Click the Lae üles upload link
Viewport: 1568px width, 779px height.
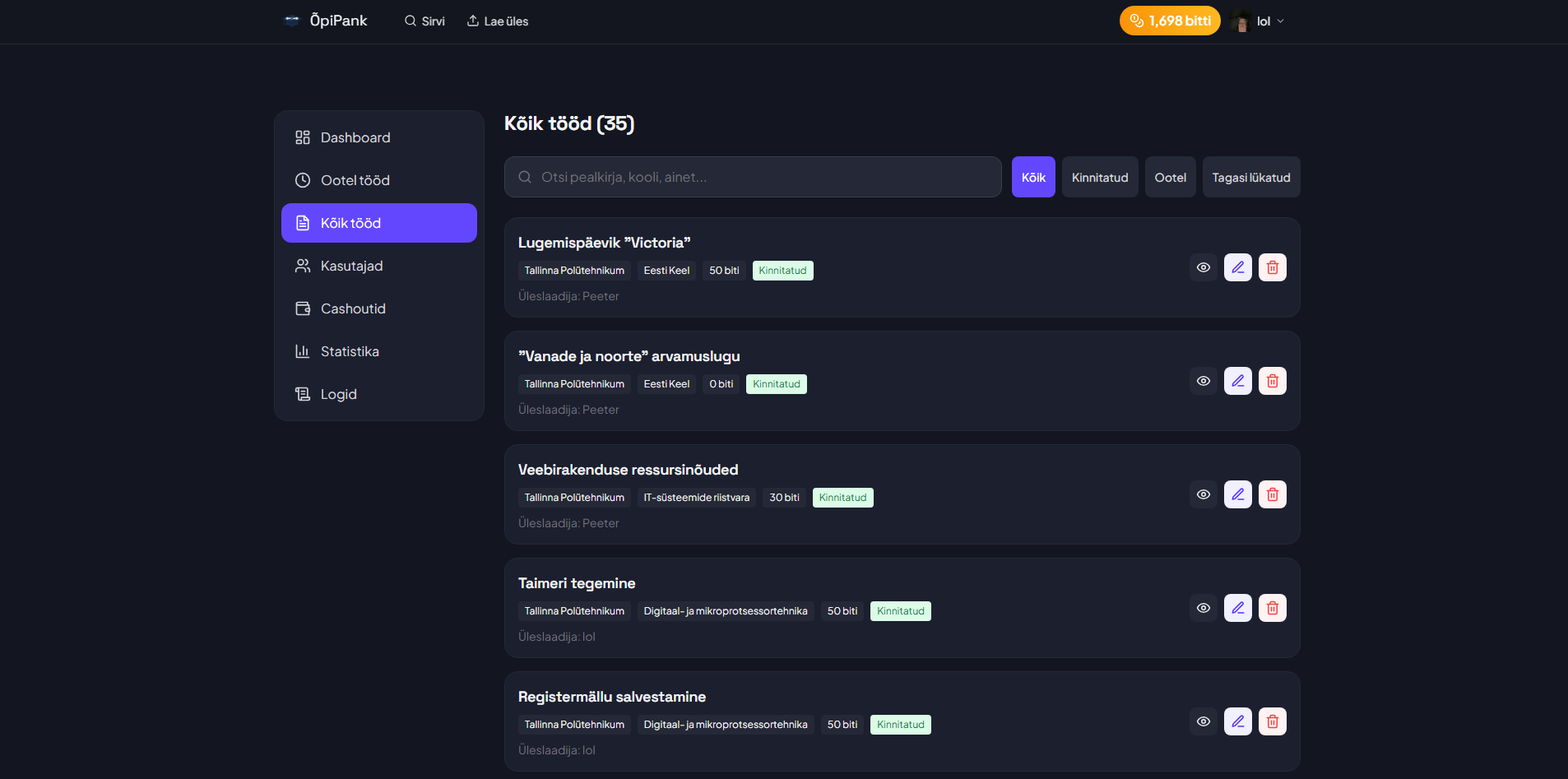click(498, 21)
